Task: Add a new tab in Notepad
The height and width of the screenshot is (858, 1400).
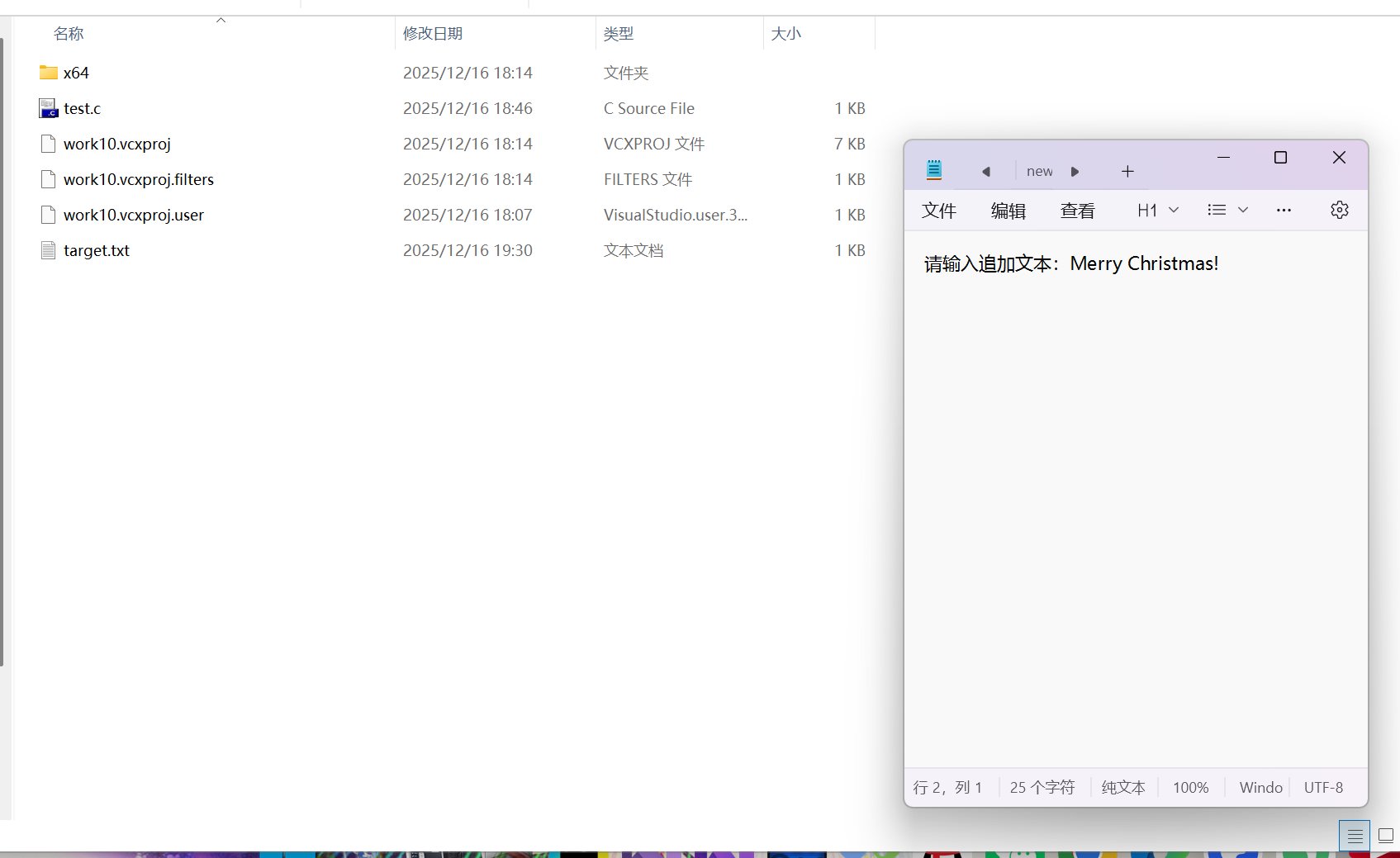Action: pyautogui.click(x=1127, y=171)
